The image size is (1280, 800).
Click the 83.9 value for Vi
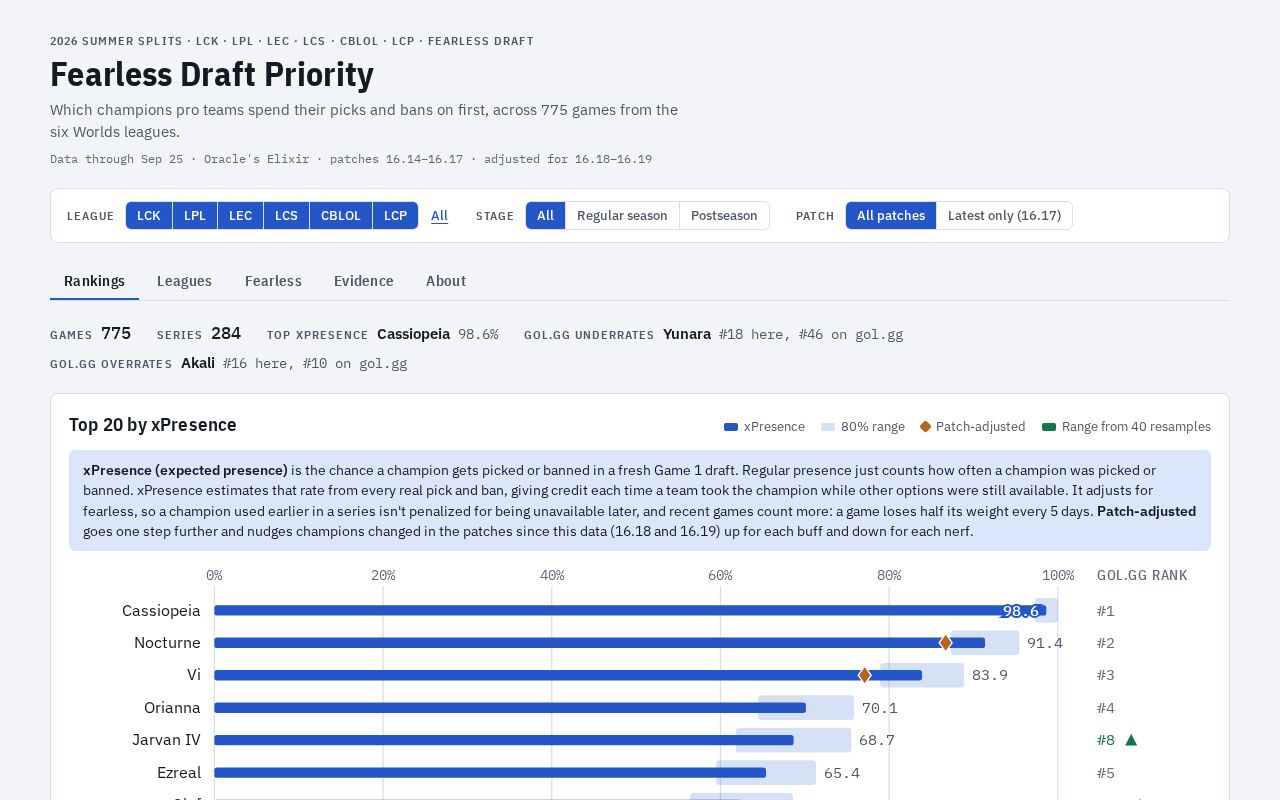coord(990,675)
